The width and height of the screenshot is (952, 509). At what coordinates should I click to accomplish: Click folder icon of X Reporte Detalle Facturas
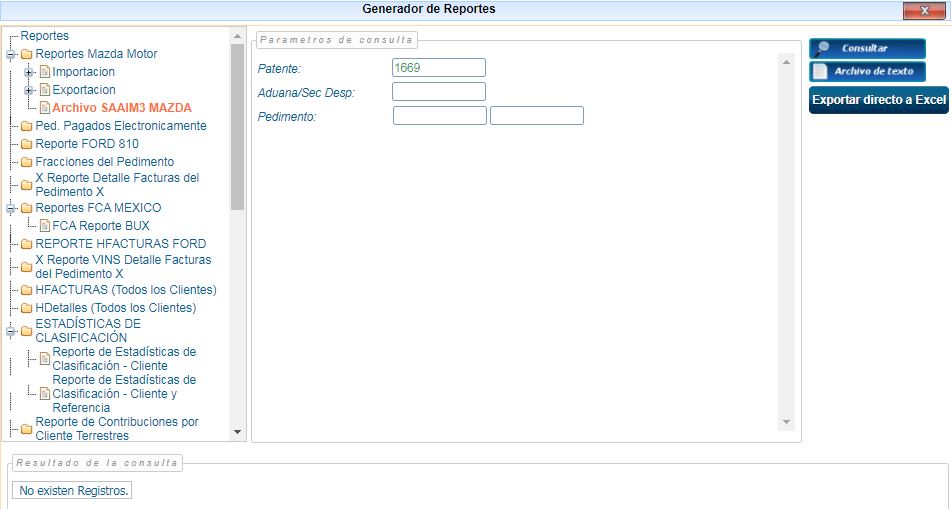(26, 185)
